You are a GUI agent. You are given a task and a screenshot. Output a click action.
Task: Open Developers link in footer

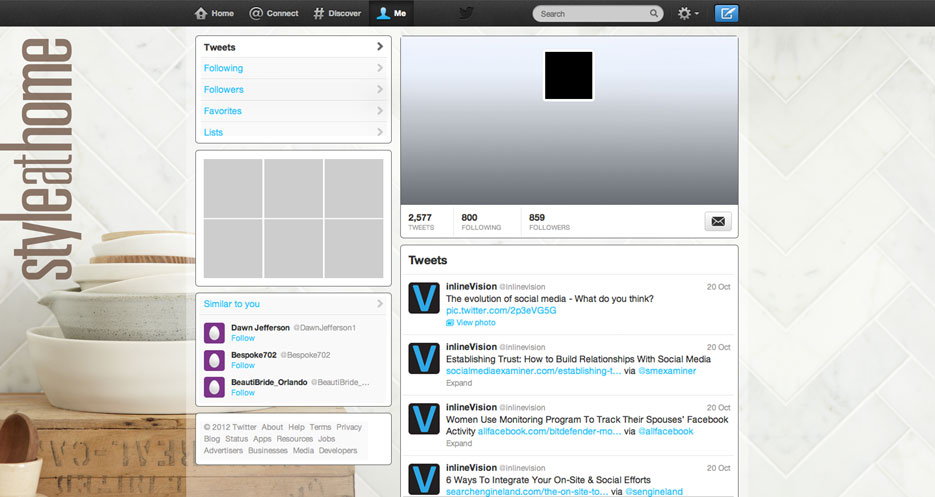(338, 450)
